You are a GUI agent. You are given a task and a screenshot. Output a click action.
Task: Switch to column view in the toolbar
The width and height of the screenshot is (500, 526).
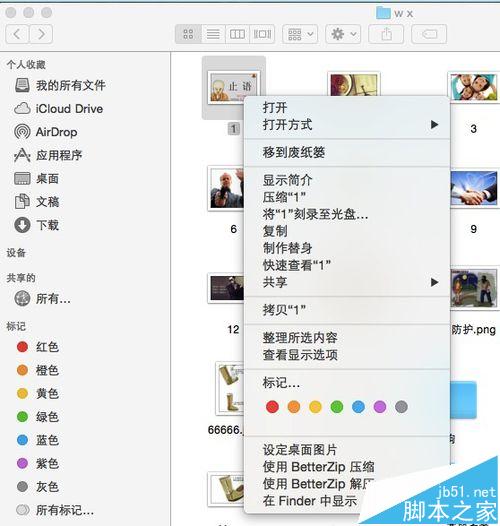point(237,34)
